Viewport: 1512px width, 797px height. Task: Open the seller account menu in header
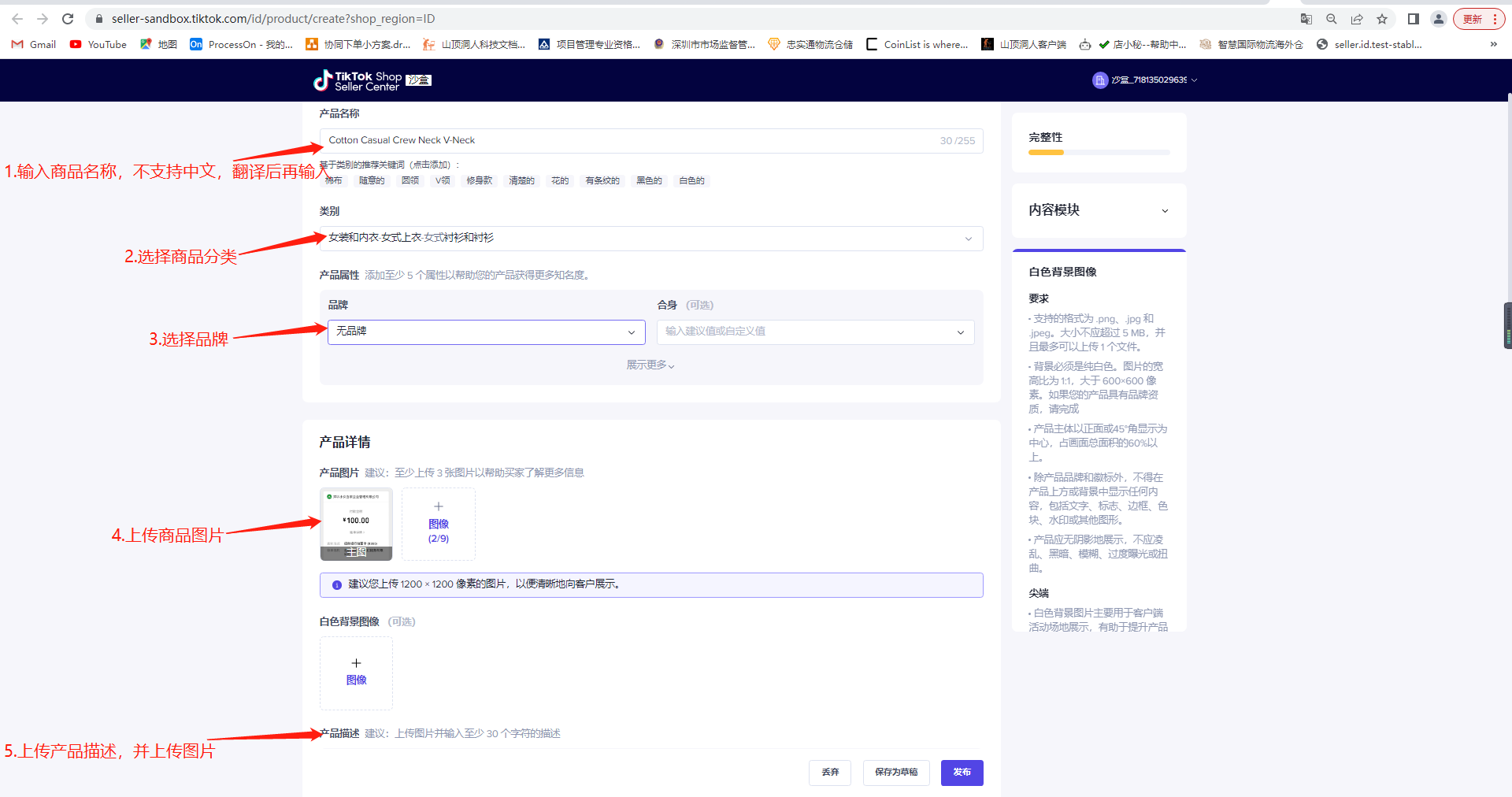click(1145, 80)
